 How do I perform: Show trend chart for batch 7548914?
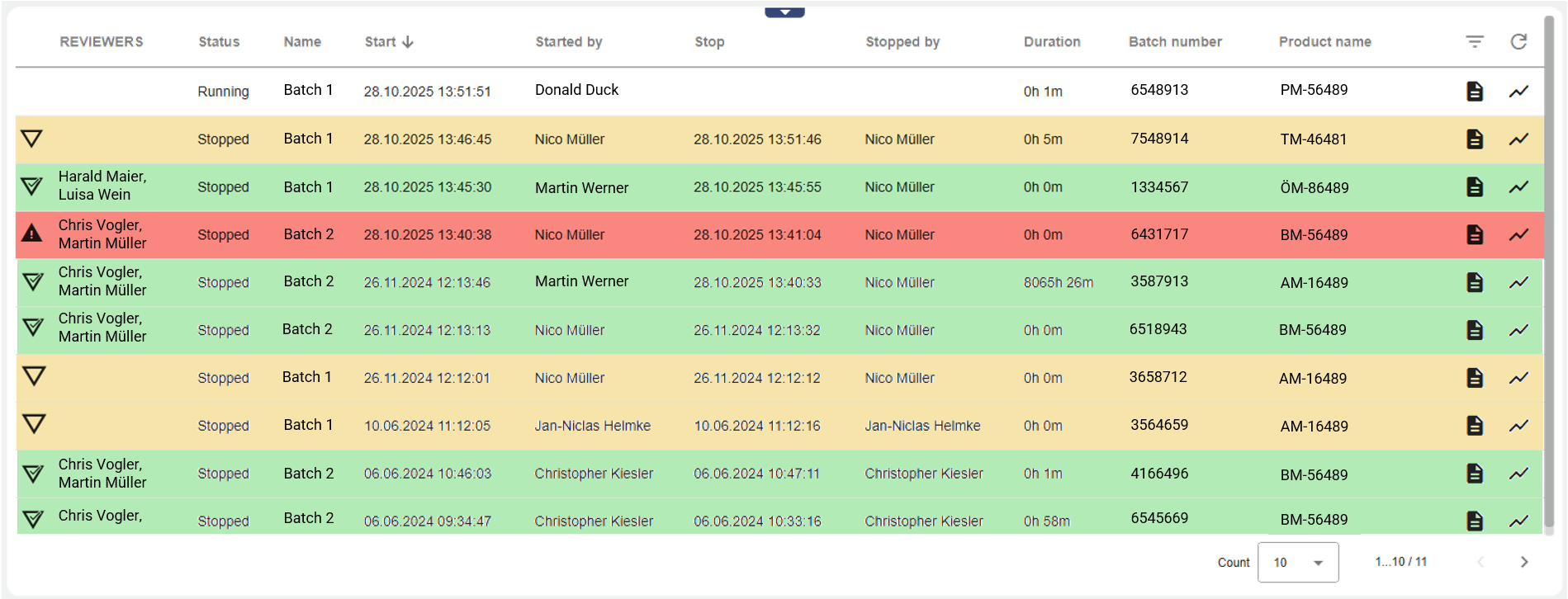1518,139
